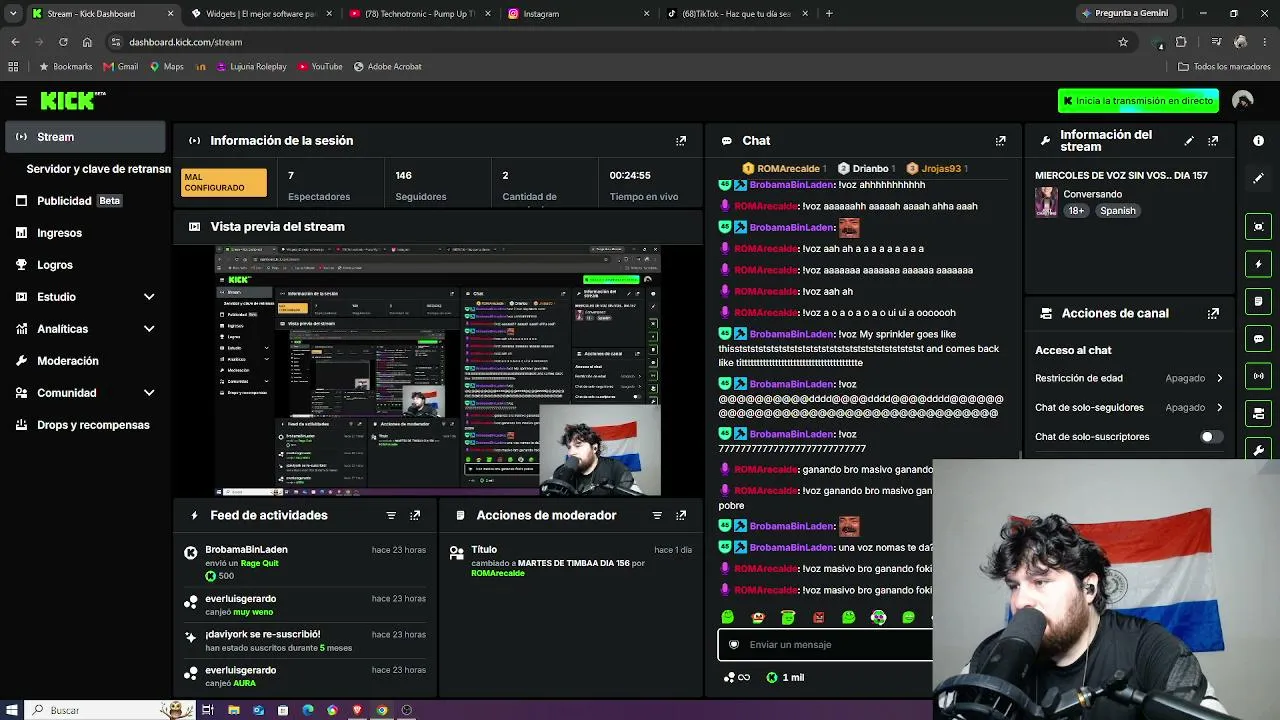Click Pregunta a Gemini button
1280x720 pixels.
(1125, 14)
